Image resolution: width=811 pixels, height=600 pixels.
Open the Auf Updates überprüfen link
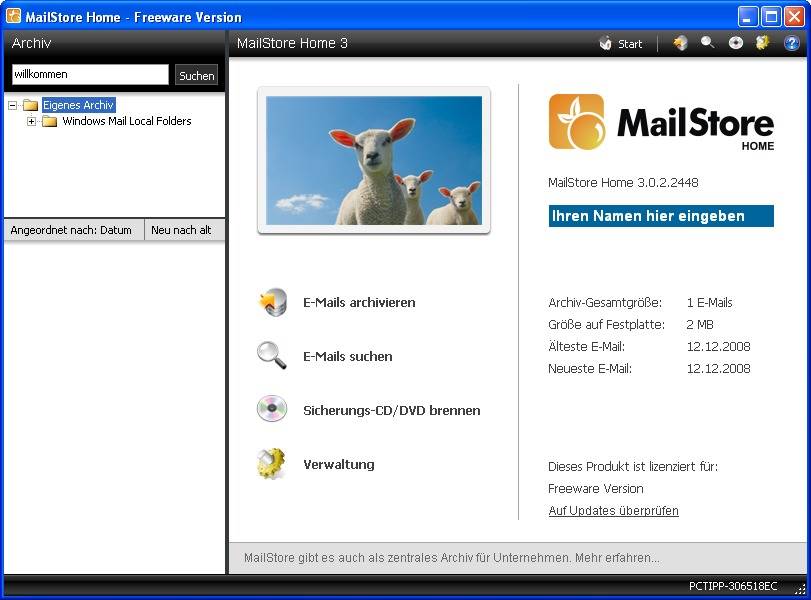point(613,510)
